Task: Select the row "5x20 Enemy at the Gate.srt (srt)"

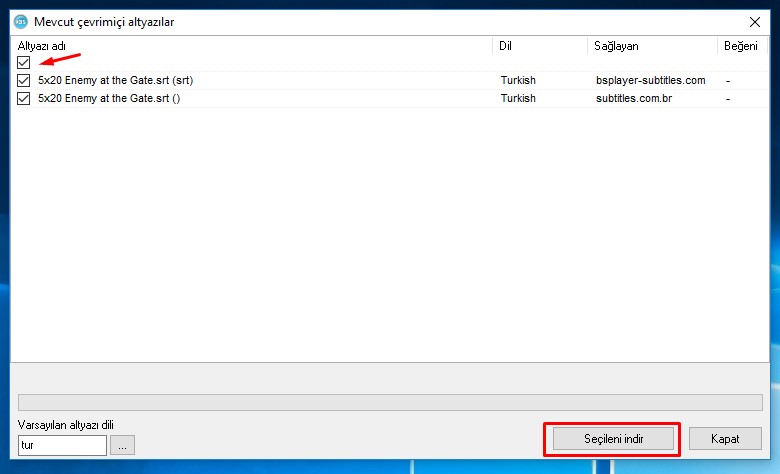Action: (x=116, y=80)
